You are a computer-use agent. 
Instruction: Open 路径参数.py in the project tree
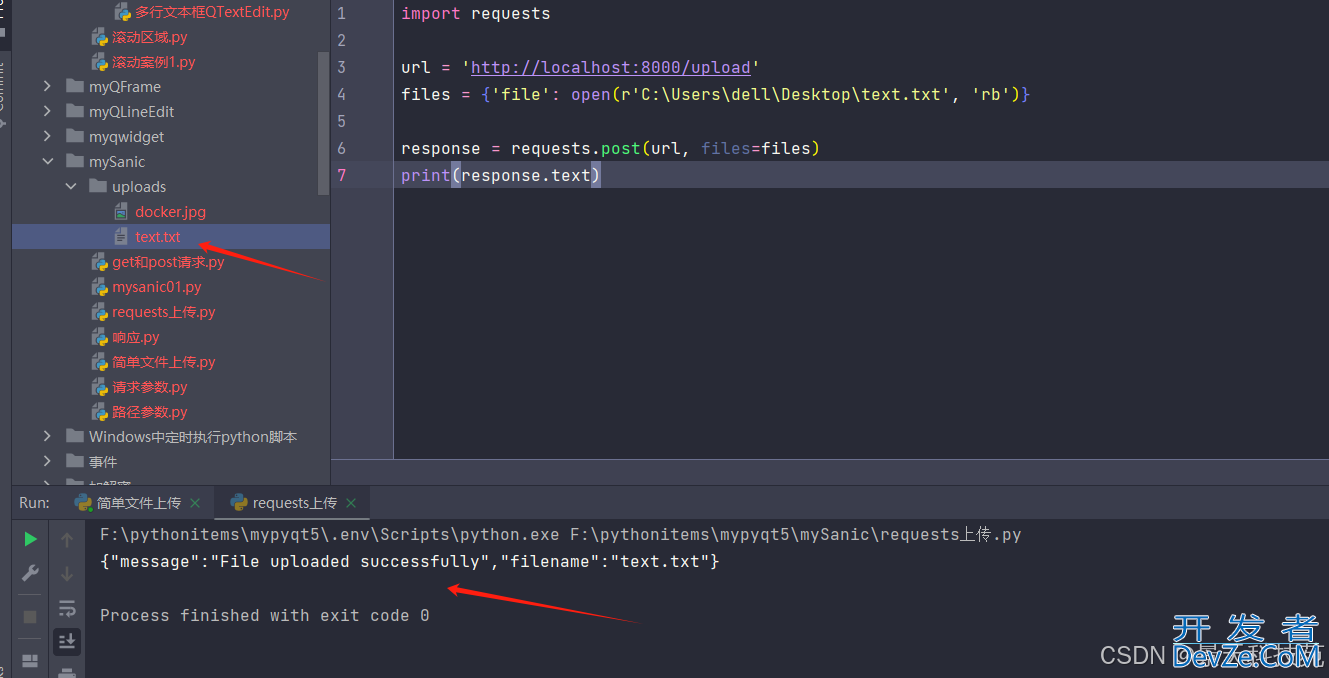click(150, 412)
